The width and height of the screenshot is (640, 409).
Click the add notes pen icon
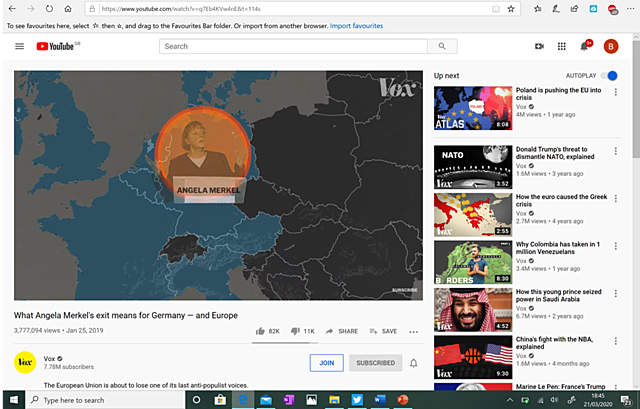point(556,9)
